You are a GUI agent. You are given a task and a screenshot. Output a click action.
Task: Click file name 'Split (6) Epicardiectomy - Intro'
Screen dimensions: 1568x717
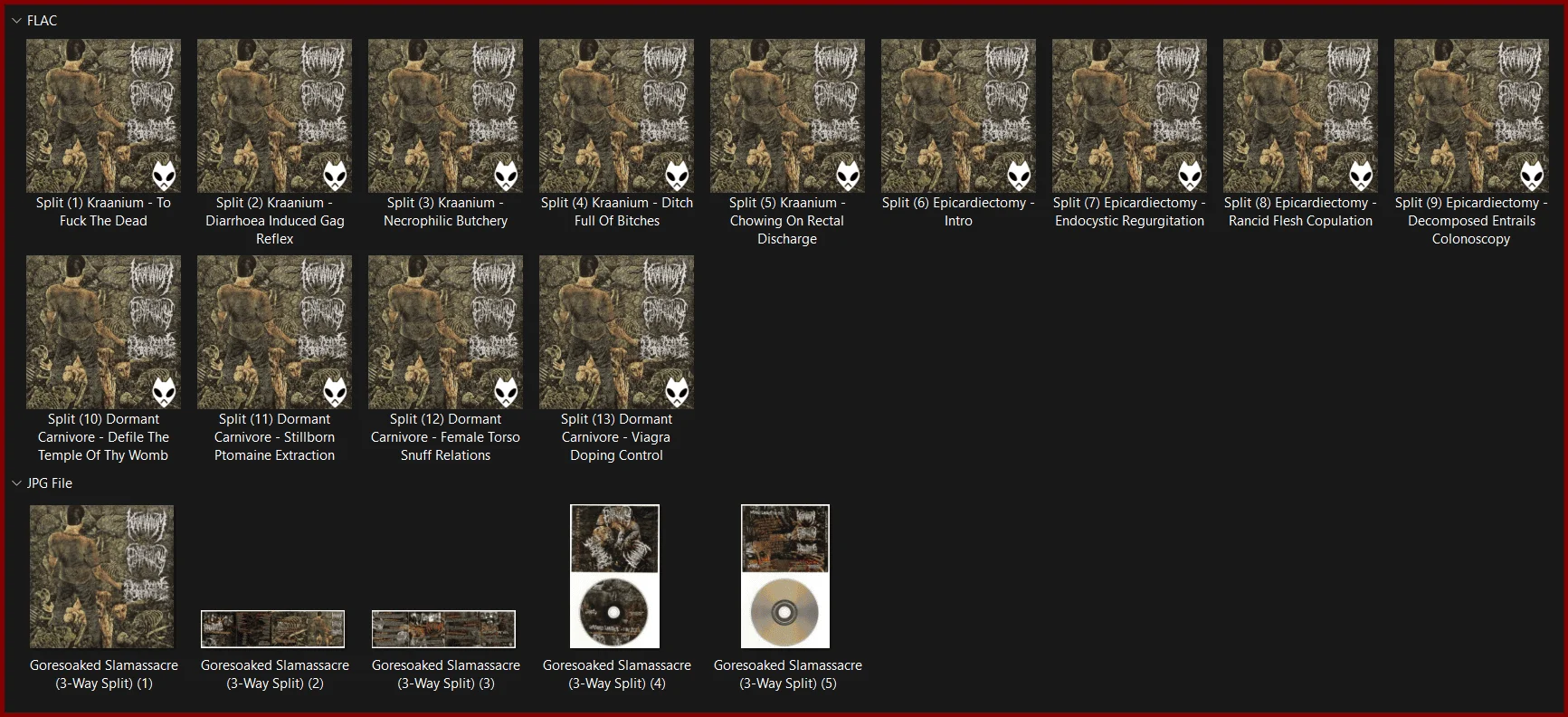coord(958,212)
